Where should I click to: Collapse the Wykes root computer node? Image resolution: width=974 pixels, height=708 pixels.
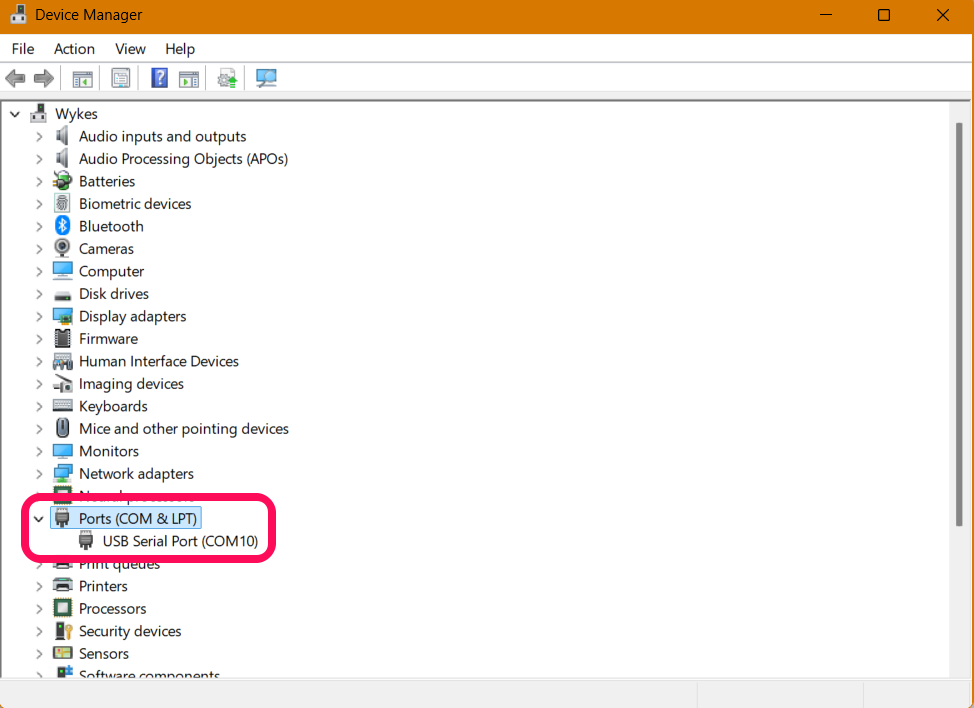[x=15, y=114]
